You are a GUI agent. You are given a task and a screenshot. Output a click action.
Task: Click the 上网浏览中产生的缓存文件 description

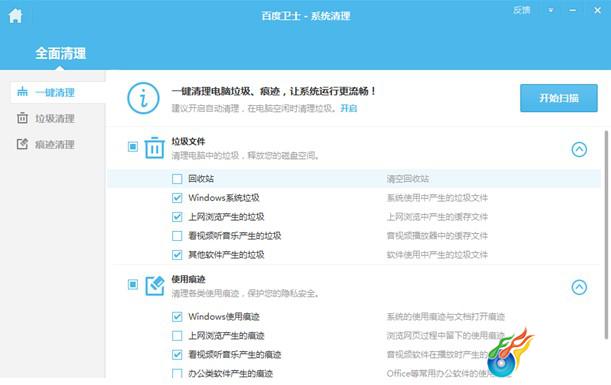(437, 217)
